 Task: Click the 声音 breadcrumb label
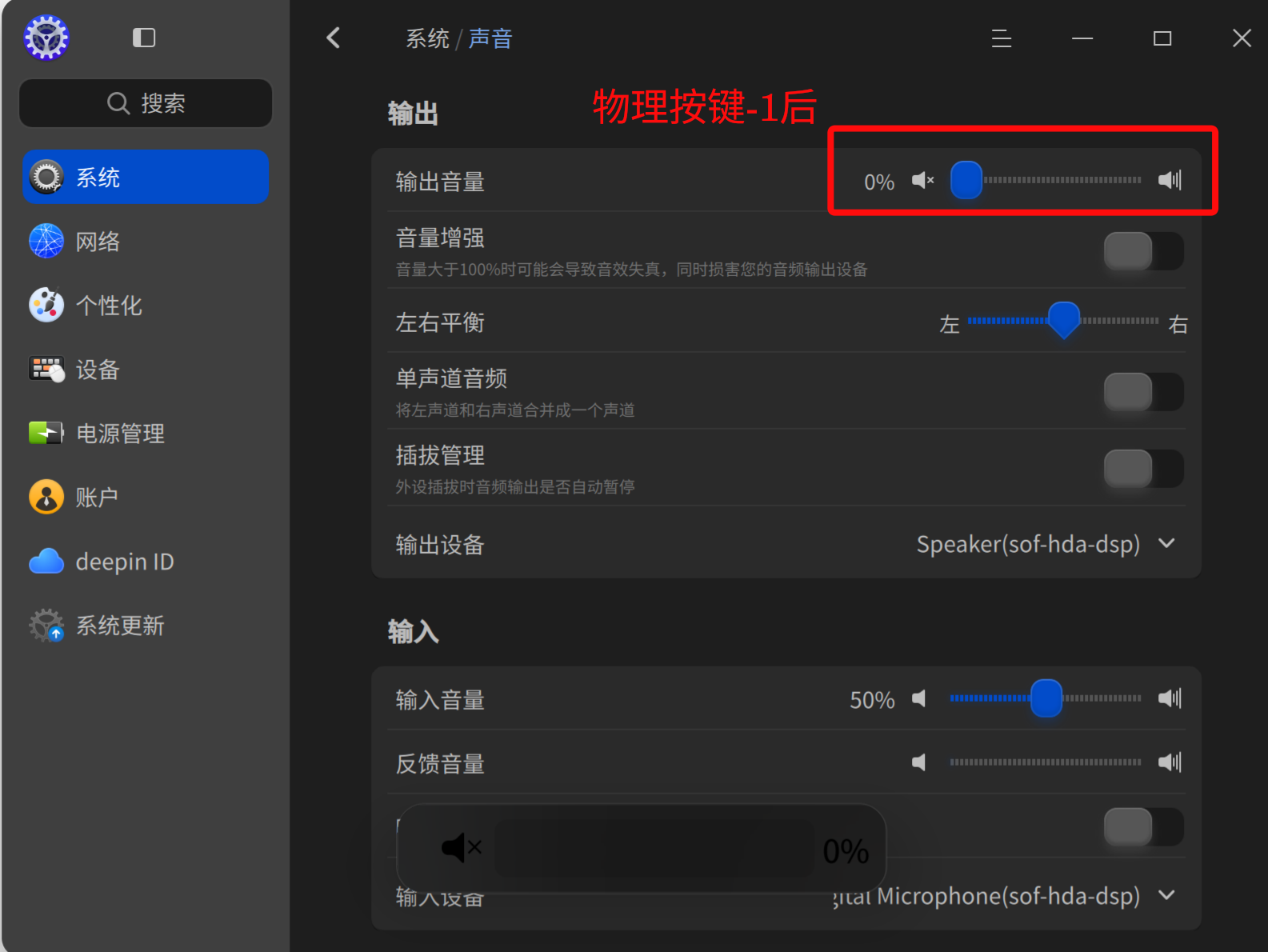[490, 38]
